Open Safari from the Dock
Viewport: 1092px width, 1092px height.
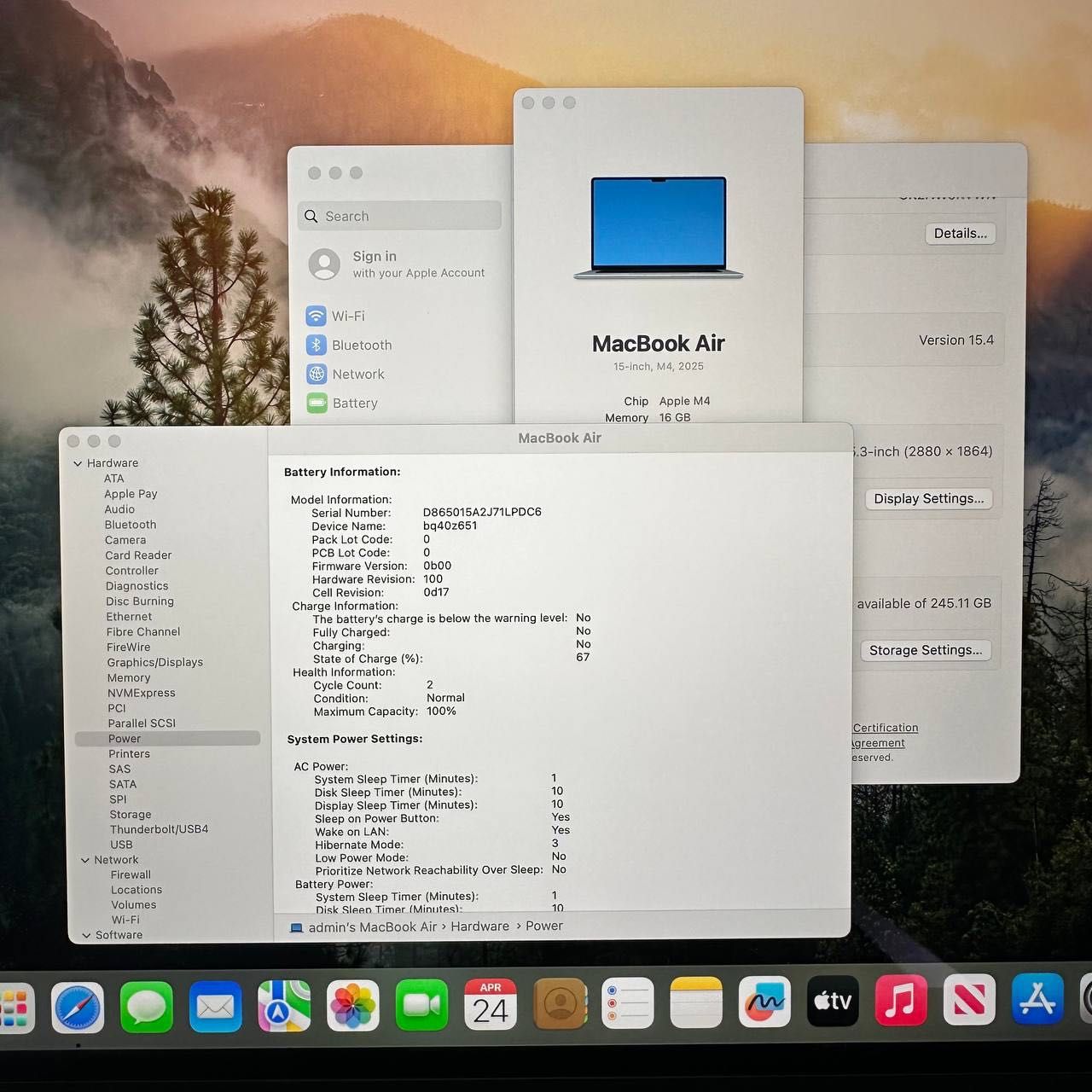pyautogui.click(x=78, y=1008)
